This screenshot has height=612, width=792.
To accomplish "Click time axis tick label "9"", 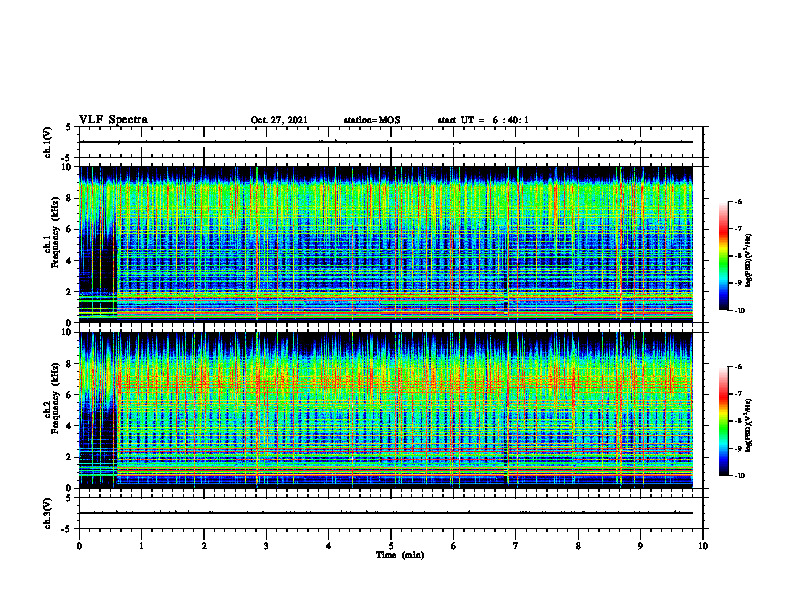I will [x=640, y=546].
